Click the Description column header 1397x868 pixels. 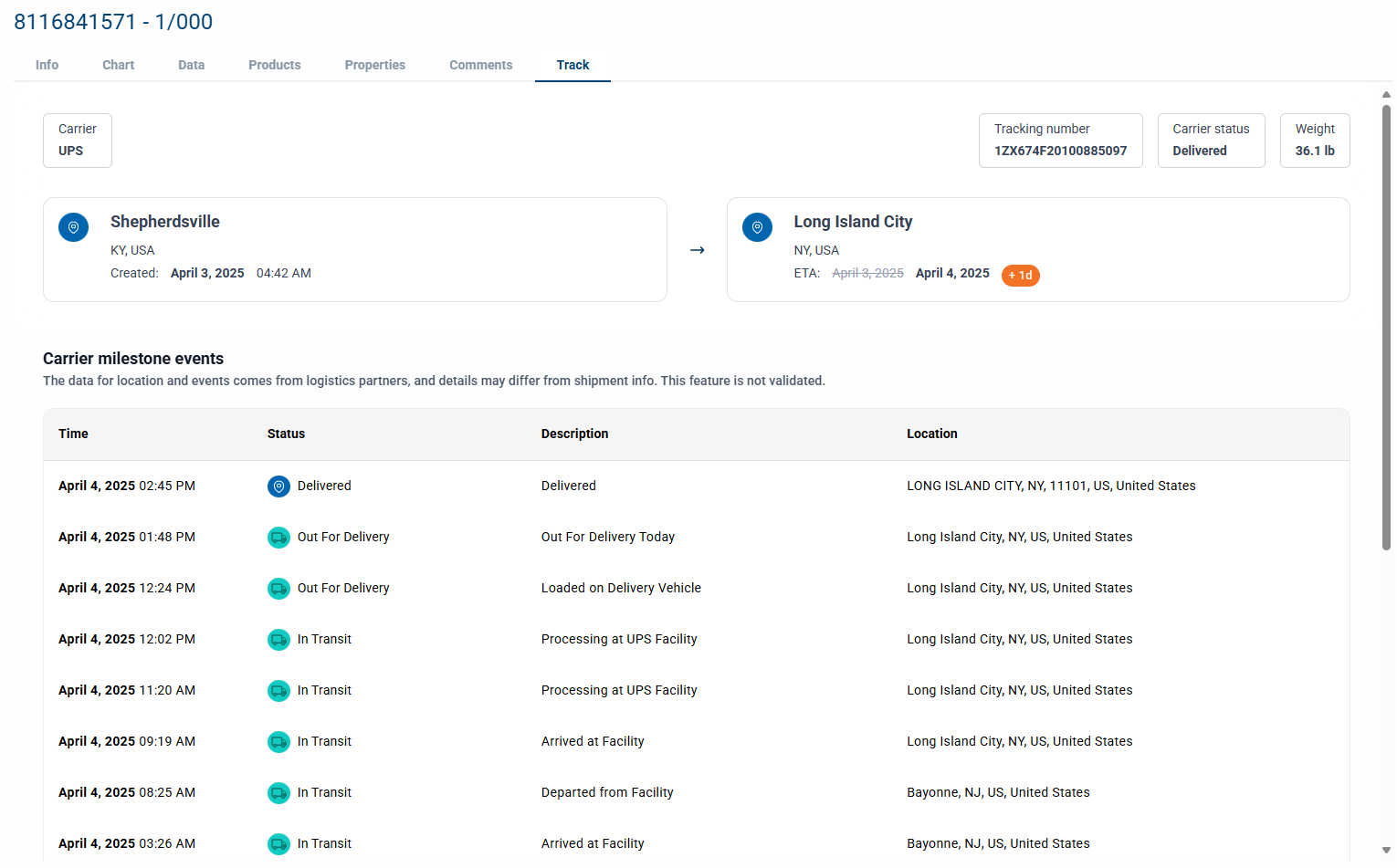coord(574,434)
